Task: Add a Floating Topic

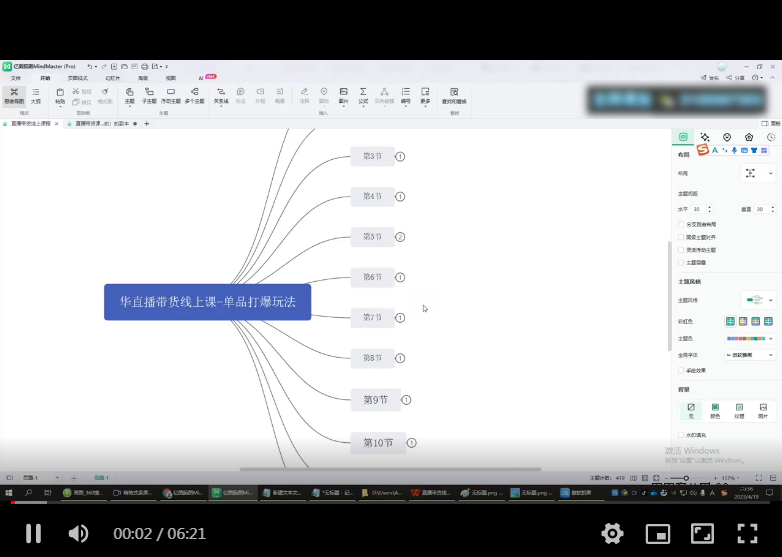Action: coord(171,95)
